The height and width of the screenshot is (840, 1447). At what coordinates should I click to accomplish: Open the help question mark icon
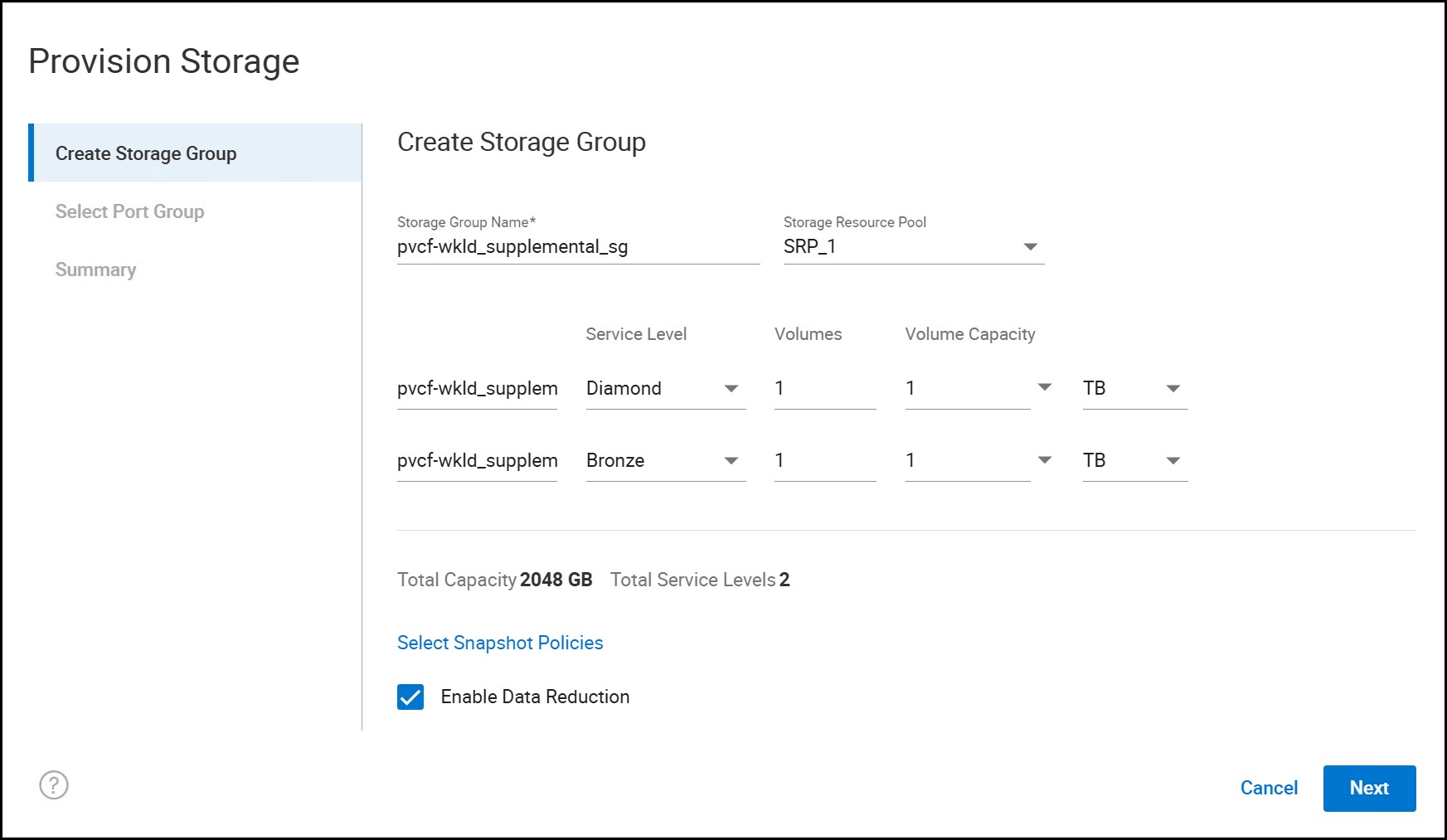[x=54, y=784]
